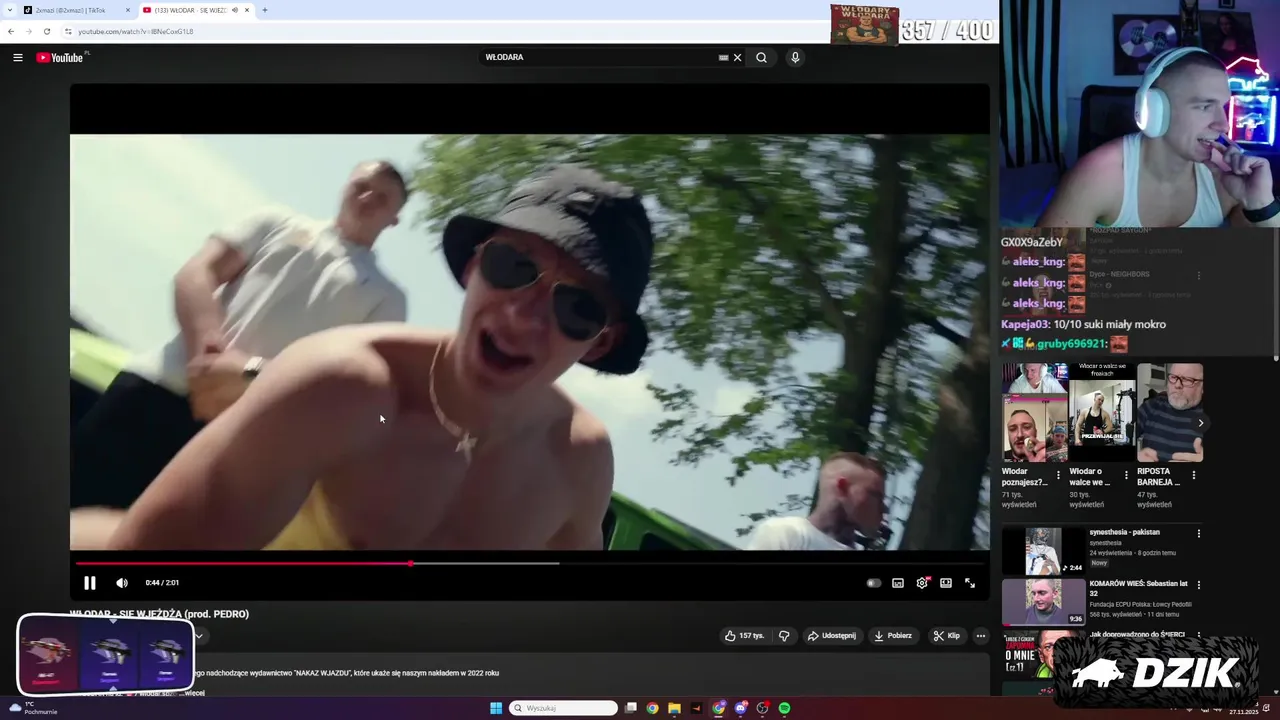Image resolution: width=1280 pixels, height=720 pixels.
Task: Open more actions three-dot menu under video
Action: pos(981,635)
